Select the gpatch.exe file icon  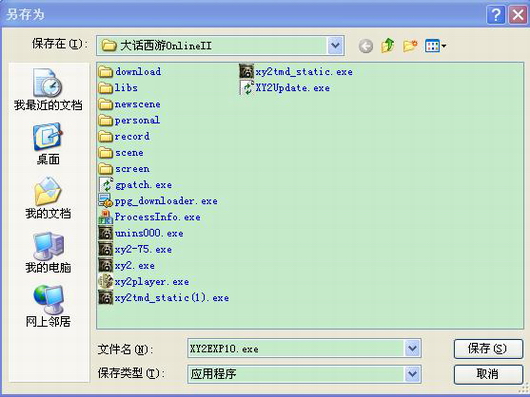click(x=105, y=185)
